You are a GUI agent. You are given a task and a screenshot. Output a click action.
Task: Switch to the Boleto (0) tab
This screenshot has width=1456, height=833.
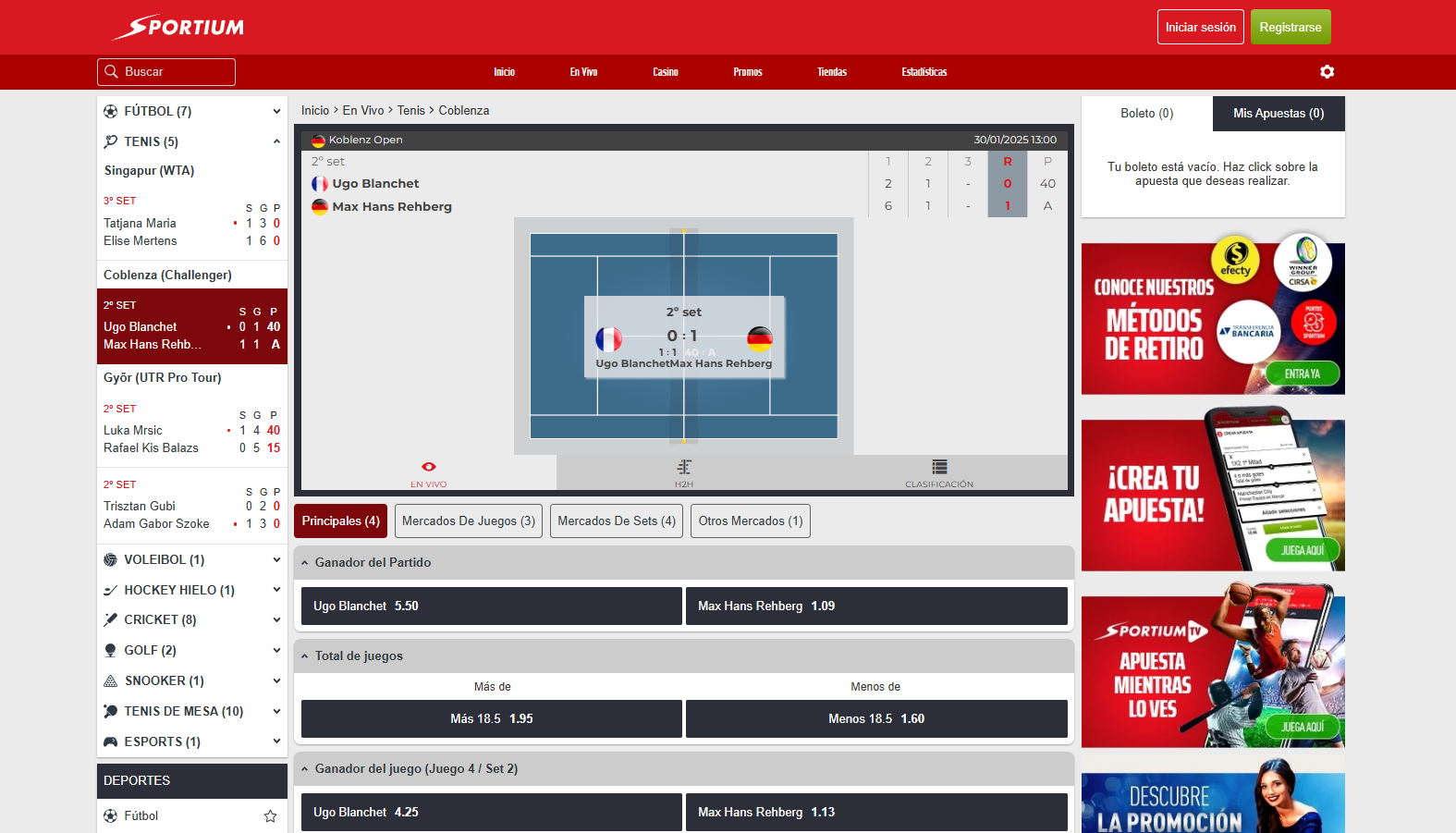1147,114
